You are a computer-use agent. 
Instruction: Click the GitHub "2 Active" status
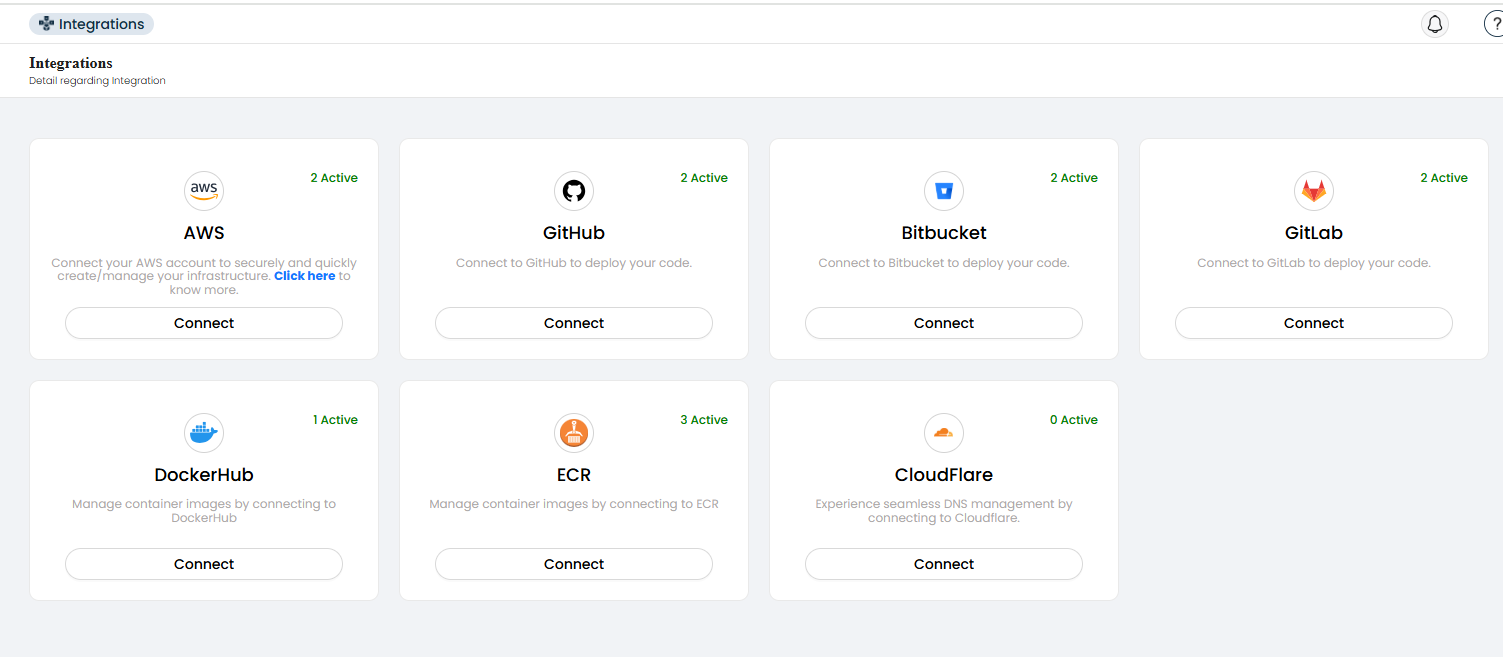pyautogui.click(x=704, y=178)
